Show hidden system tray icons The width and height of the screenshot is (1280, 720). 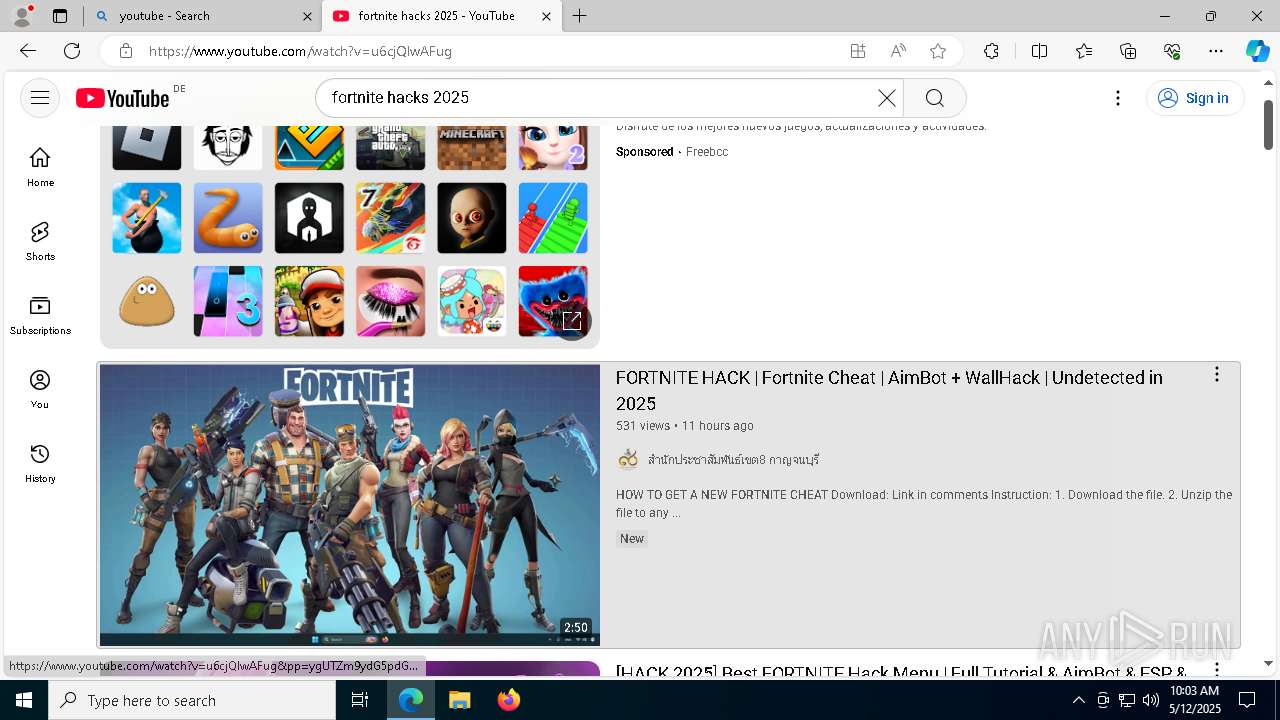click(1078, 700)
